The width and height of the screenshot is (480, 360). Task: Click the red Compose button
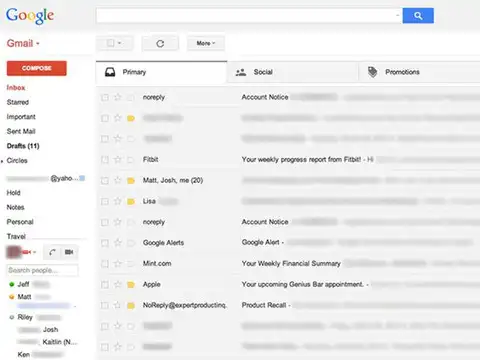coord(37,68)
